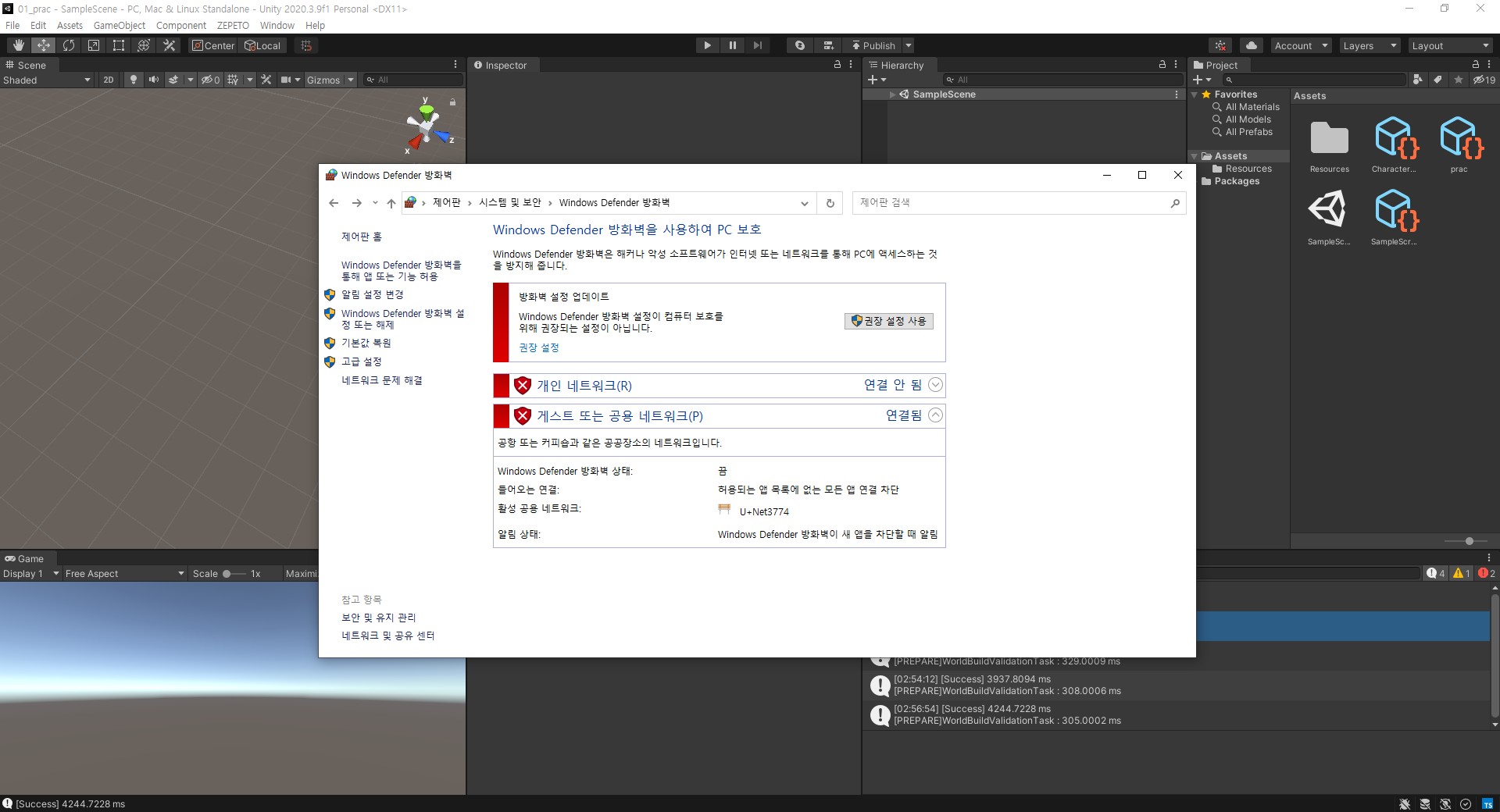Toggle Scene lighting bulb icon
Image resolution: width=1500 pixels, height=812 pixels.
134,80
